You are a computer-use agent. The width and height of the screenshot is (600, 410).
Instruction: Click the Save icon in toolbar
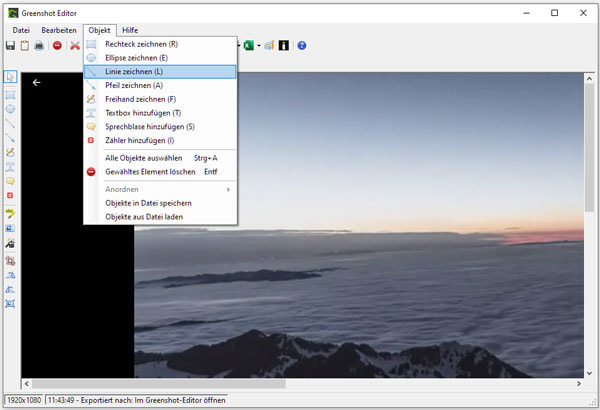tap(10, 46)
